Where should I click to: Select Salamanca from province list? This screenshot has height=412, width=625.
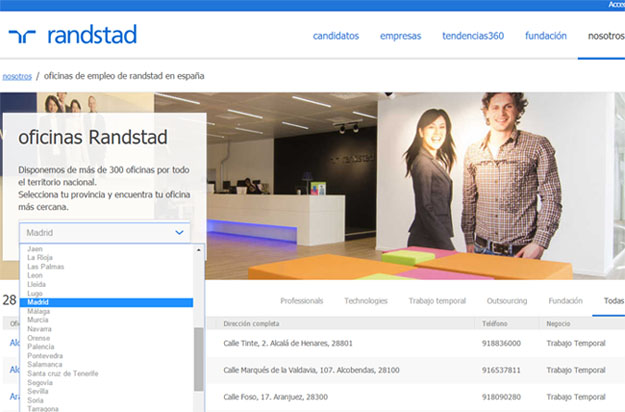45,364
